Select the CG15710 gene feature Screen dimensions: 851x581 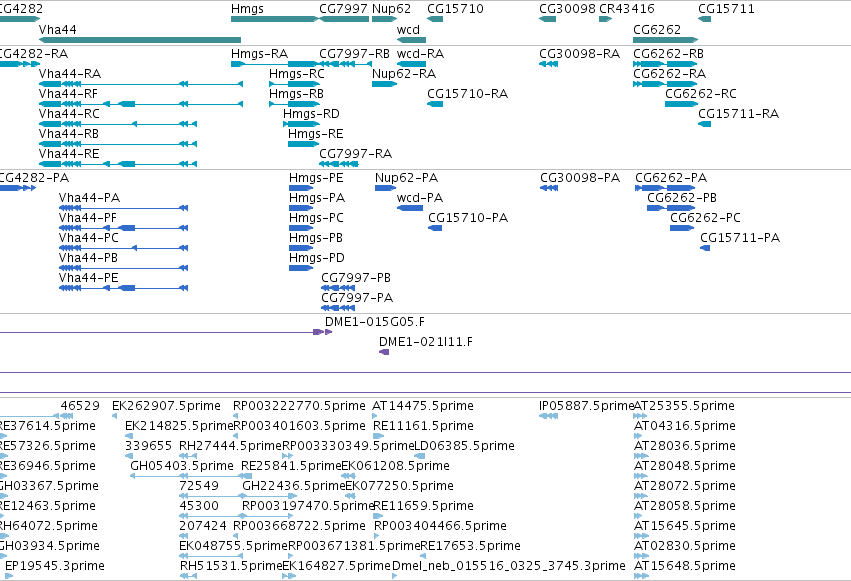(x=435, y=19)
